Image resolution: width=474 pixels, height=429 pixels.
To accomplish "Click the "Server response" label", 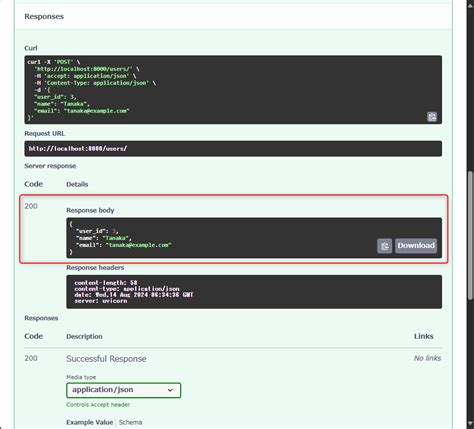I will pyautogui.click(x=50, y=166).
